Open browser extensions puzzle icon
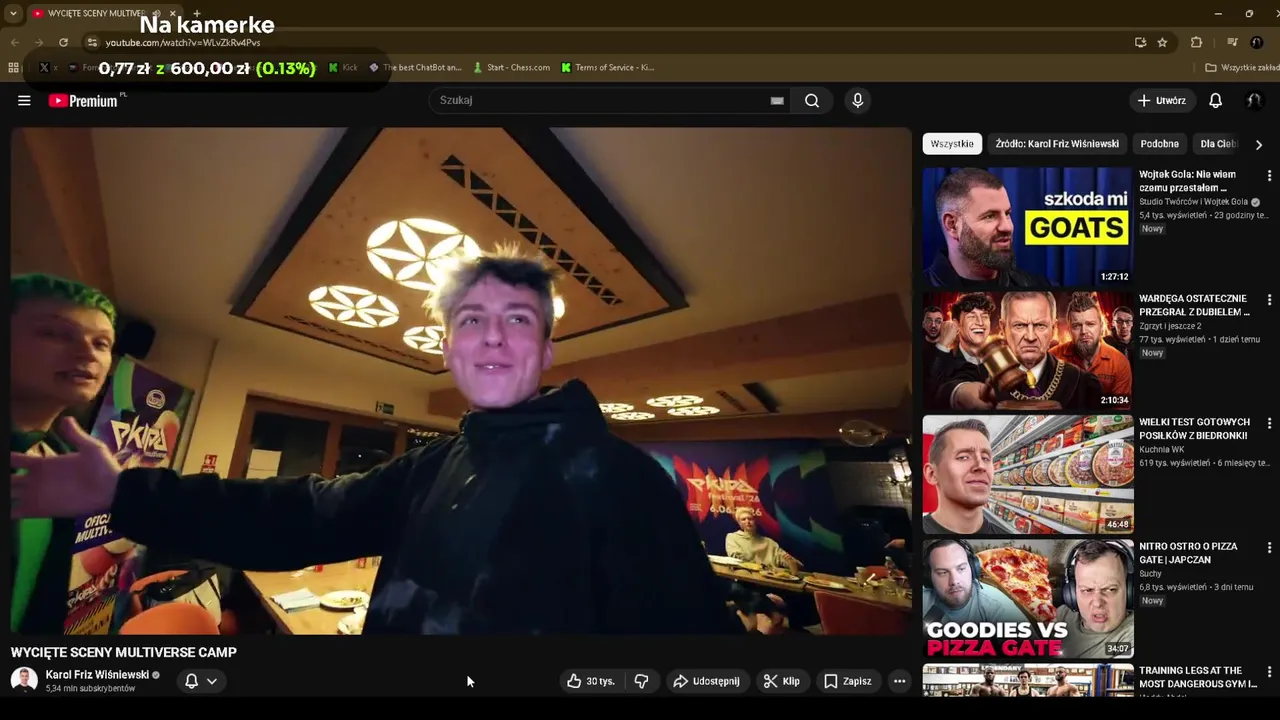1280x720 pixels. 1196,42
